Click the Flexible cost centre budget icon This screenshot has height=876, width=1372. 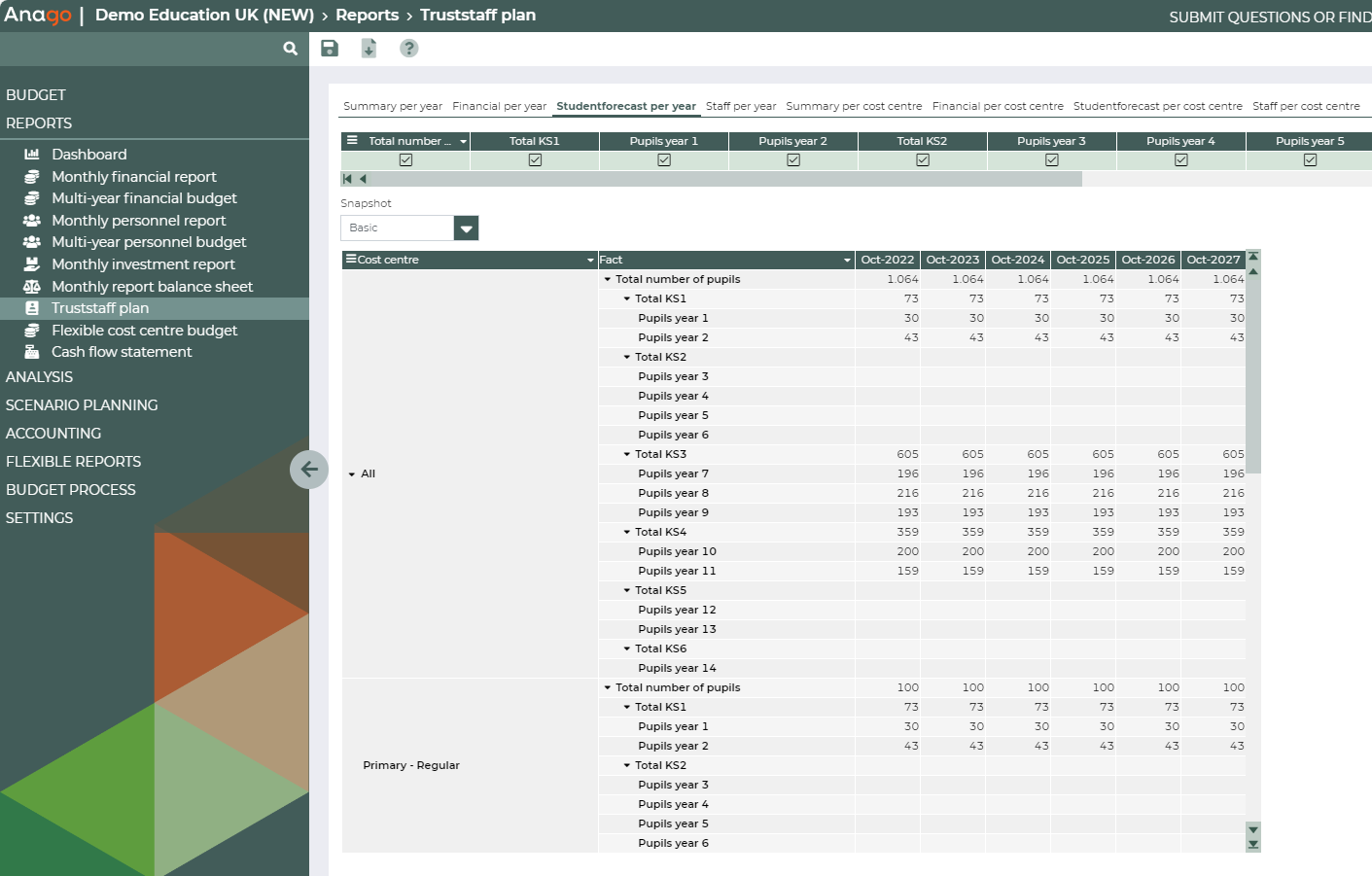pyautogui.click(x=32, y=331)
